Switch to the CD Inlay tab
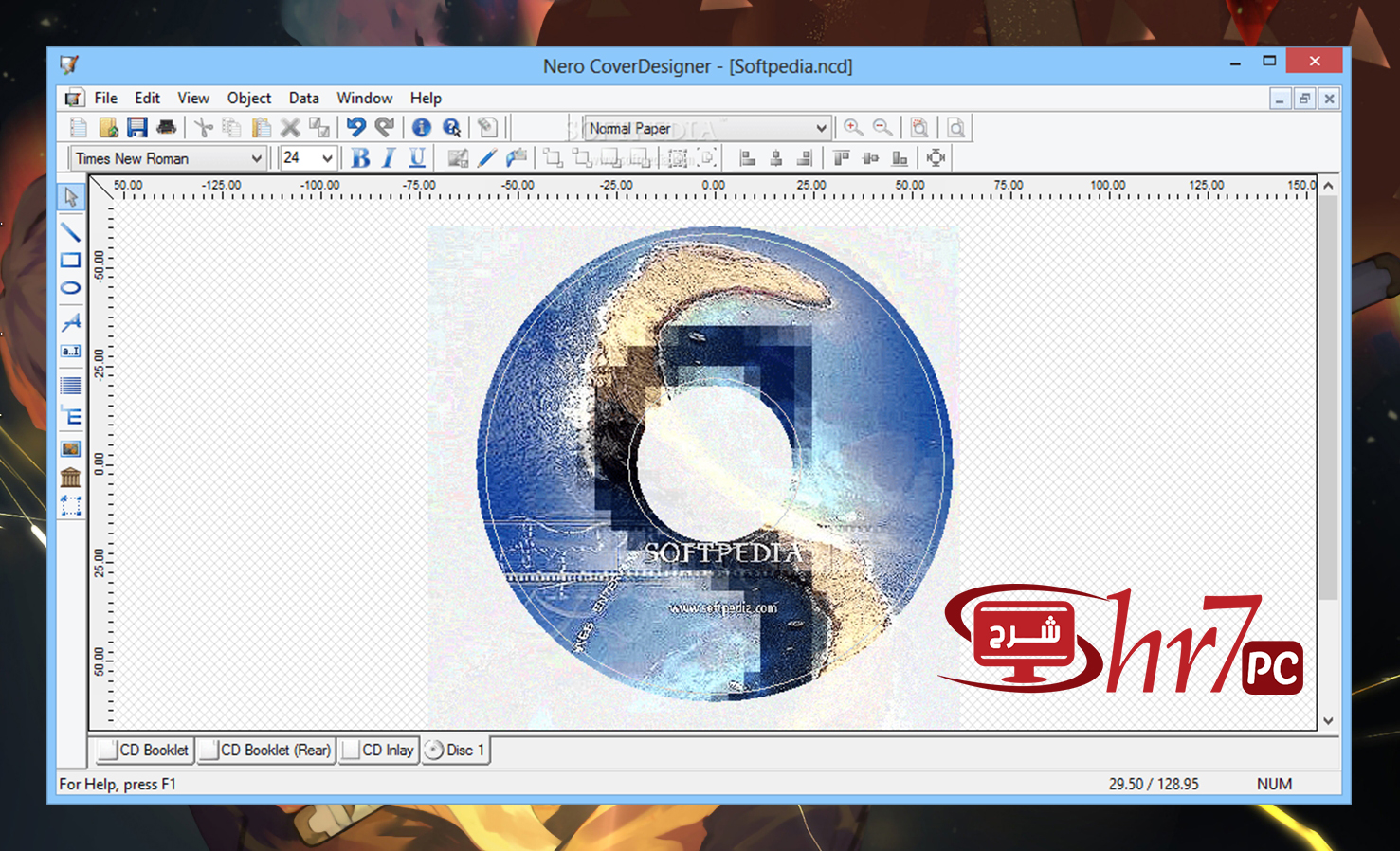 [x=379, y=751]
